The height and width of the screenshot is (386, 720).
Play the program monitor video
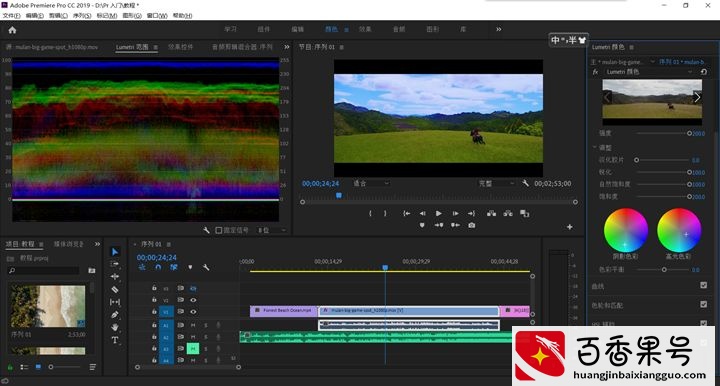click(439, 213)
